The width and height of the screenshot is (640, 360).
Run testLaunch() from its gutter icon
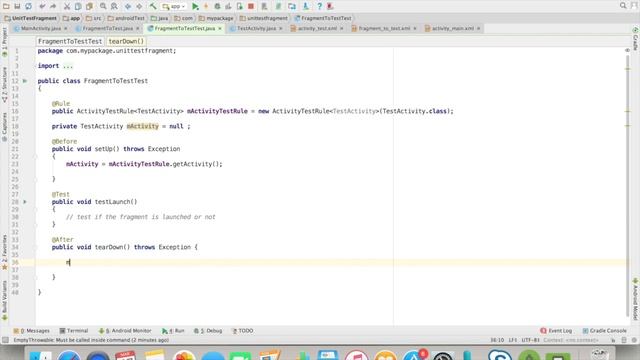click(x=25, y=202)
